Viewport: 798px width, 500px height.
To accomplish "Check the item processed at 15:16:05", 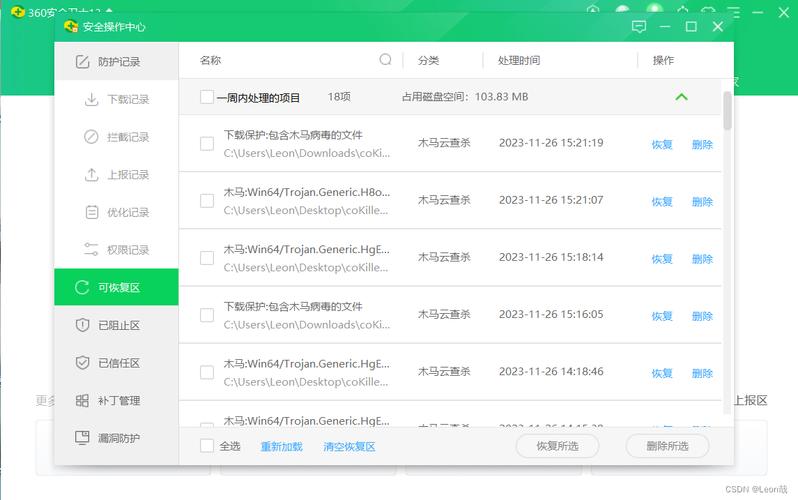I will click(207, 315).
